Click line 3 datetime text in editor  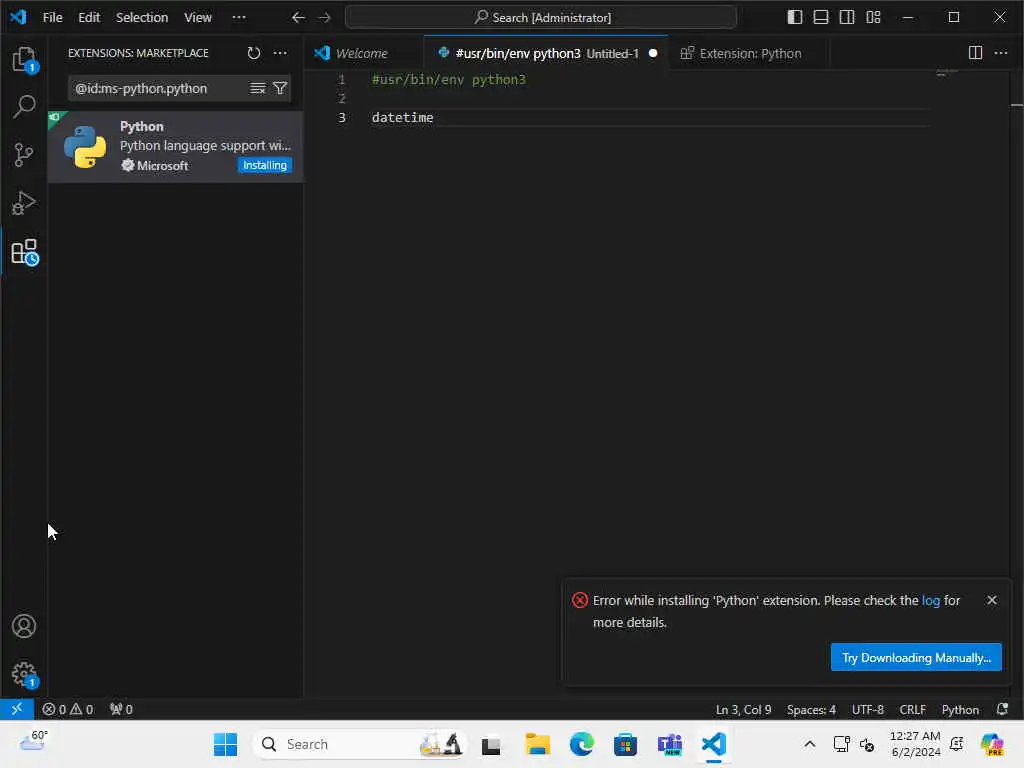[x=402, y=118]
